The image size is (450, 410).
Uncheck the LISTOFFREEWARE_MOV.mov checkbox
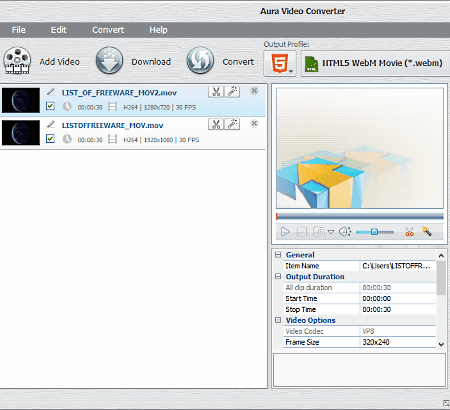tap(50, 139)
